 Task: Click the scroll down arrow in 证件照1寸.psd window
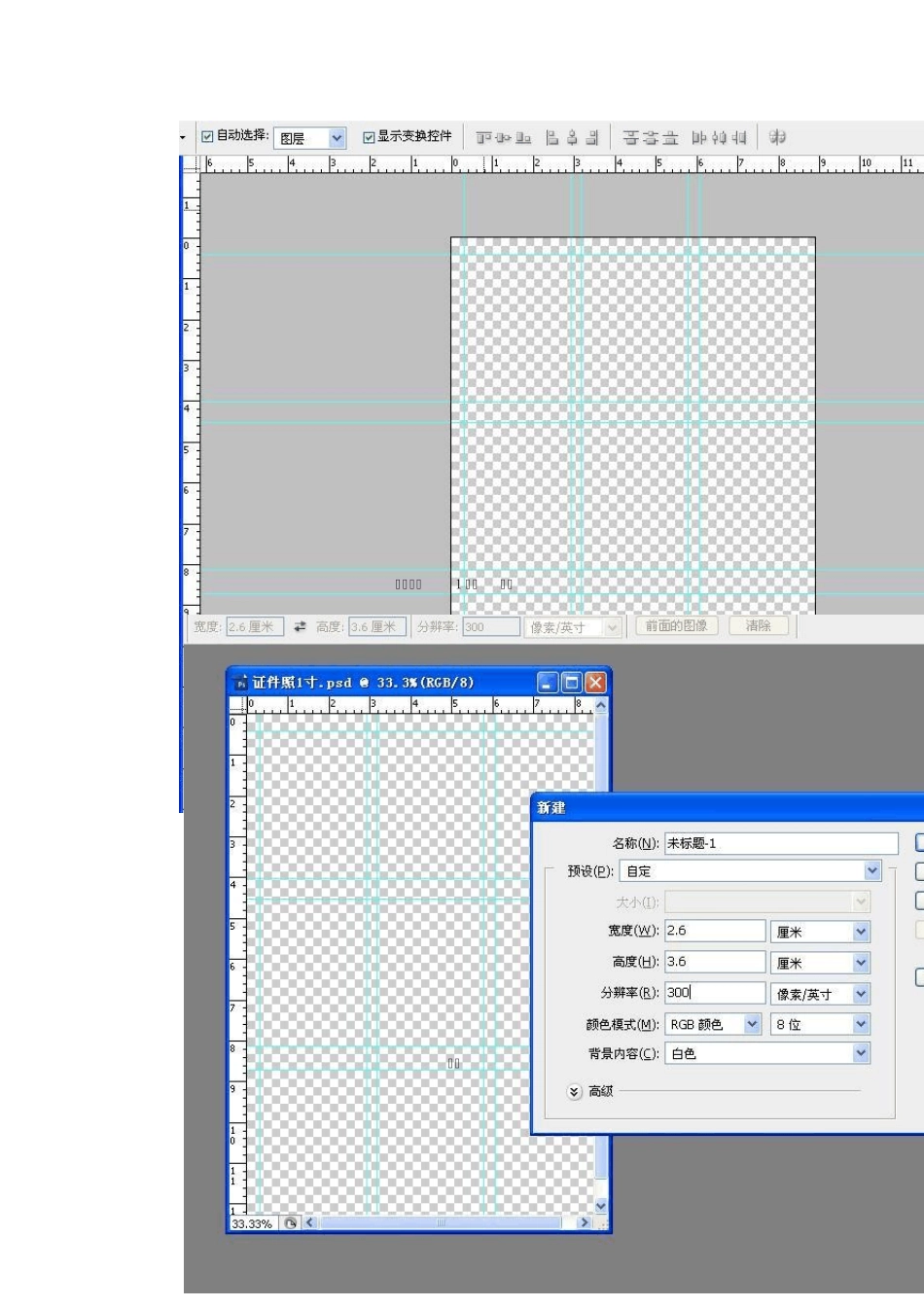(600, 1207)
